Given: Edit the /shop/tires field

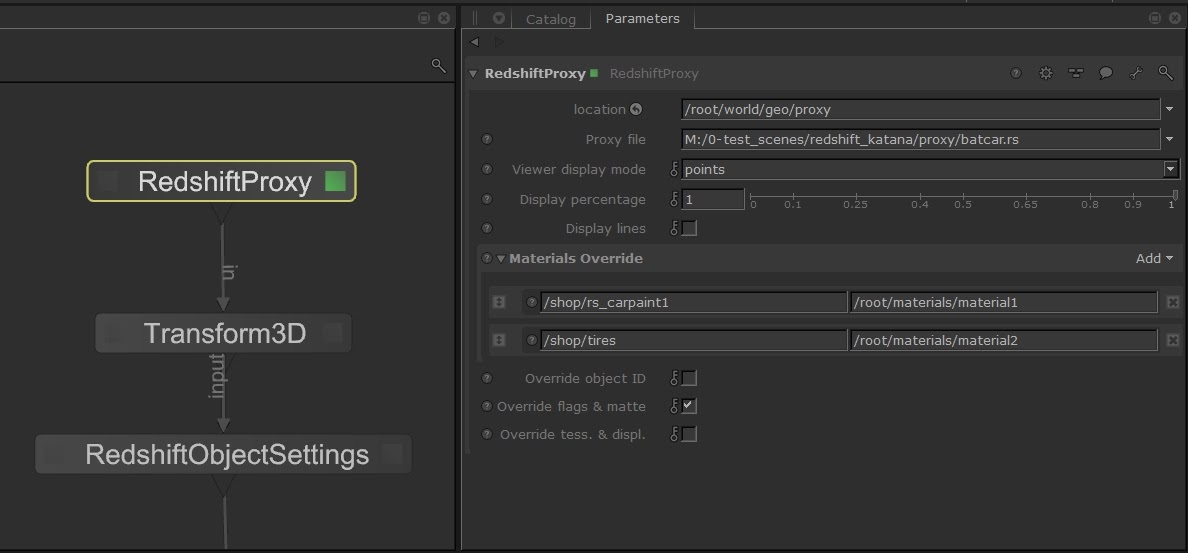Looking at the screenshot, I should [693, 340].
